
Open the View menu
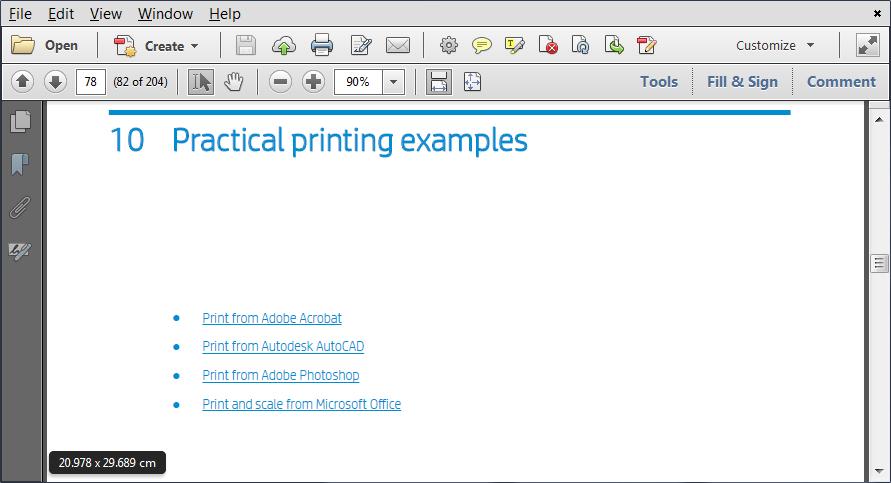point(106,14)
